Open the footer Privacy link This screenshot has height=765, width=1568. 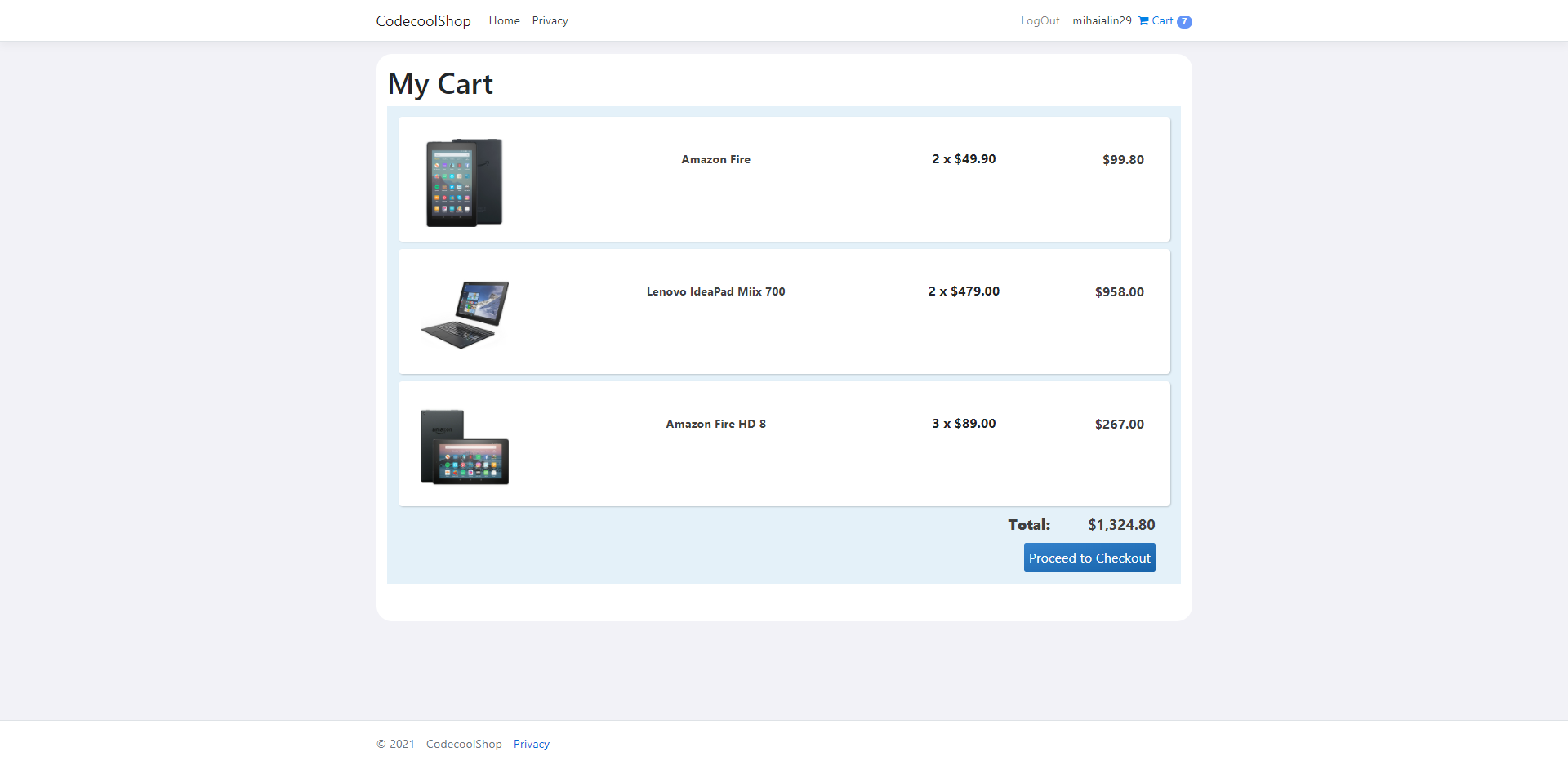coord(532,744)
